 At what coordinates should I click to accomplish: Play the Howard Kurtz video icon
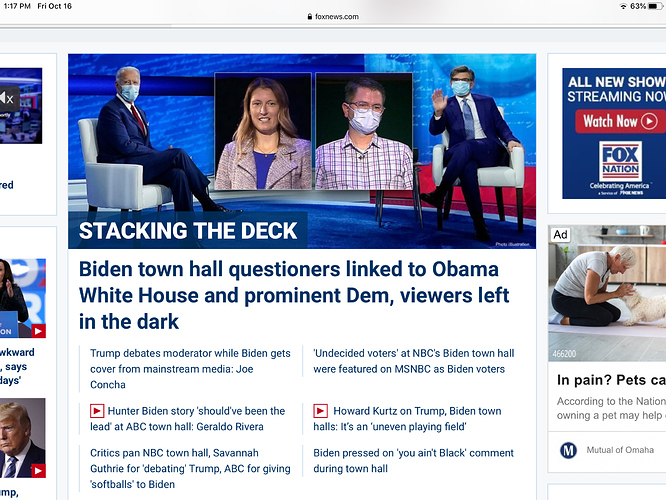click(x=320, y=411)
